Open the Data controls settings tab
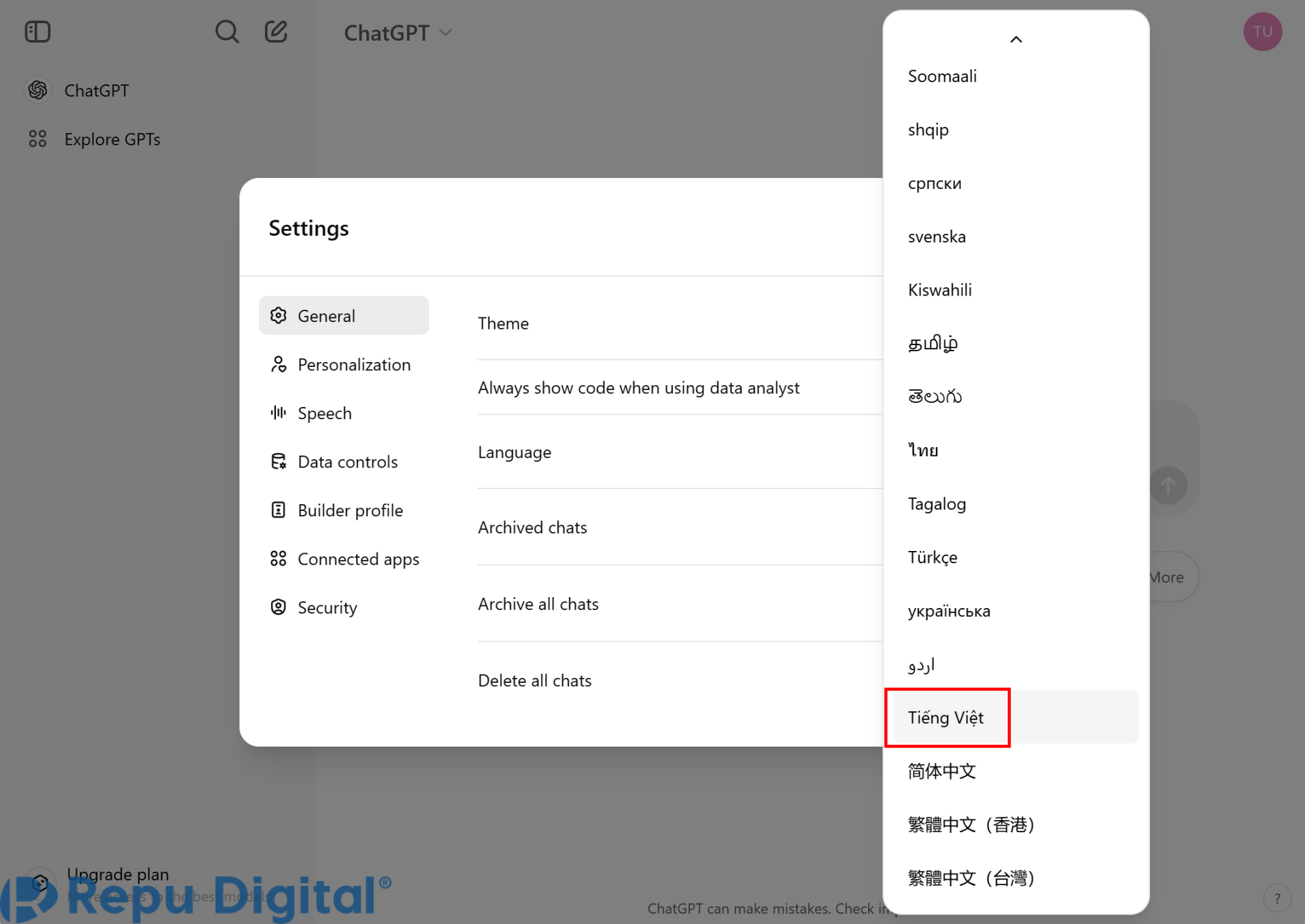 [x=344, y=461]
